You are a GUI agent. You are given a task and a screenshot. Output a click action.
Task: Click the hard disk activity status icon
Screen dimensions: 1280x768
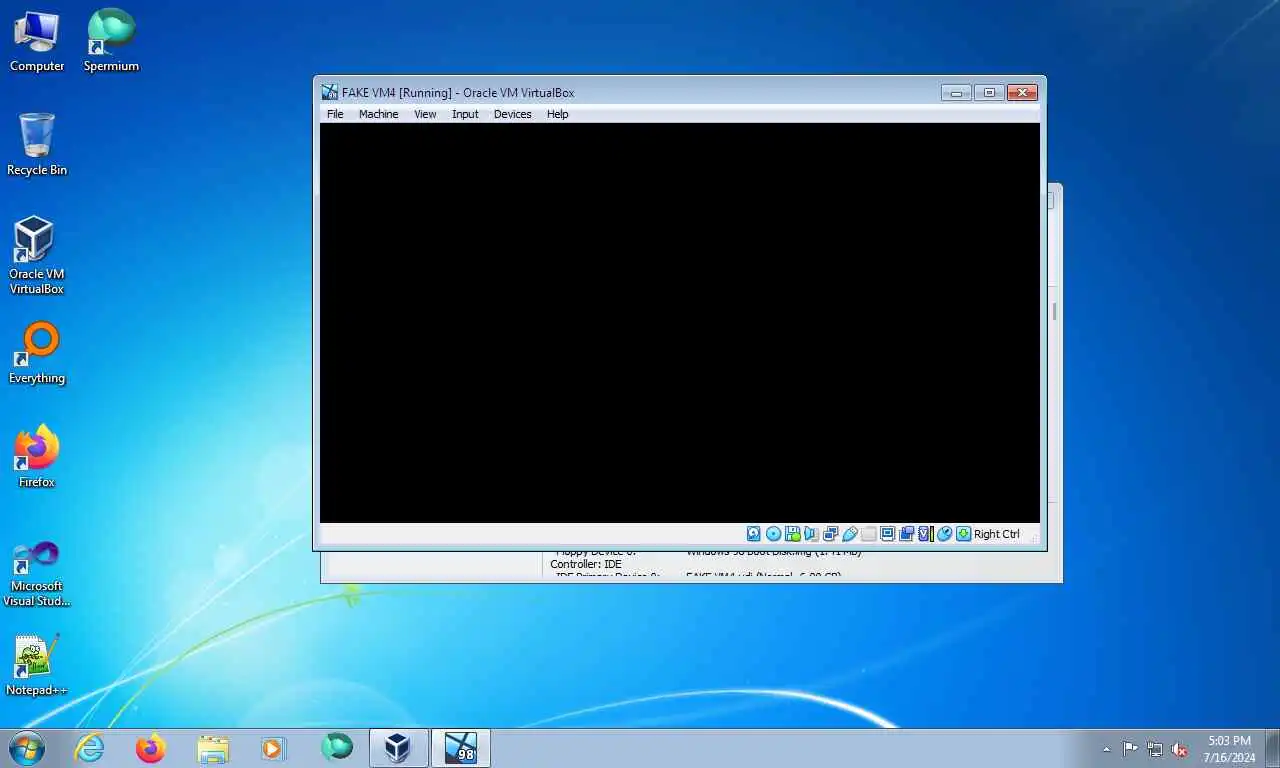(x=753, y=534)
